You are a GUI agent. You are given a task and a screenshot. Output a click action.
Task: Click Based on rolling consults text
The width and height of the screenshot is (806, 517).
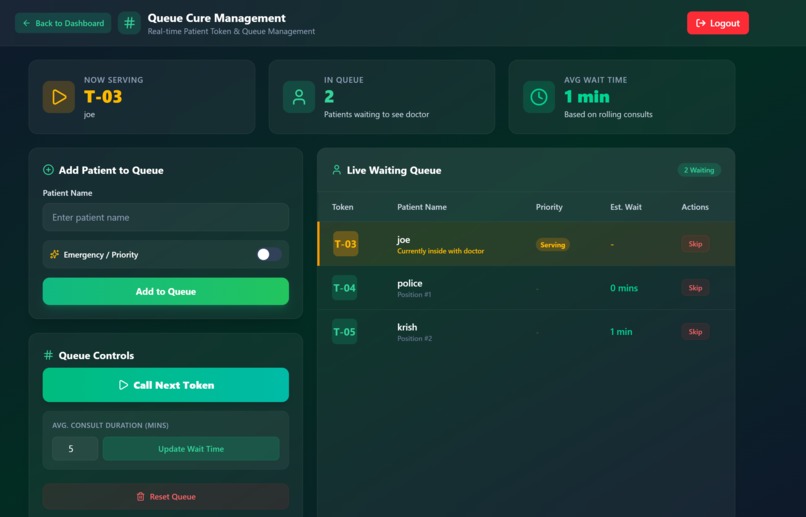[608, 114]
